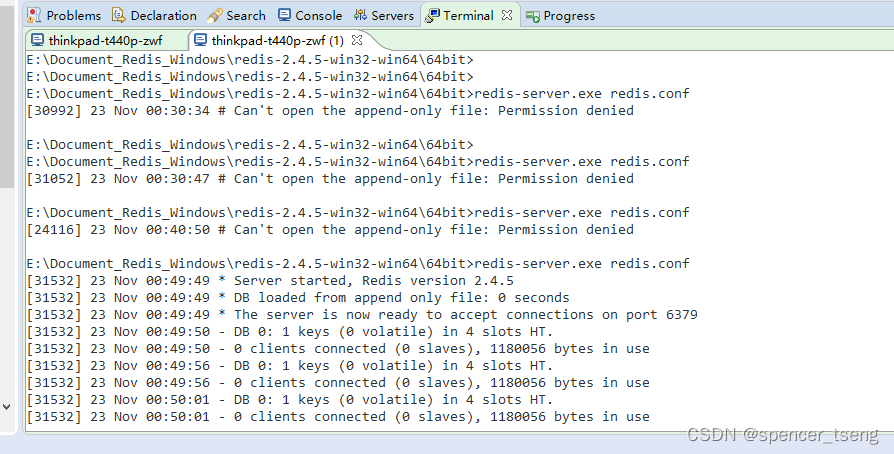This screenshot has height=454, width=894.
Task: Click the empty prompt line at the top
Action: 250,59
